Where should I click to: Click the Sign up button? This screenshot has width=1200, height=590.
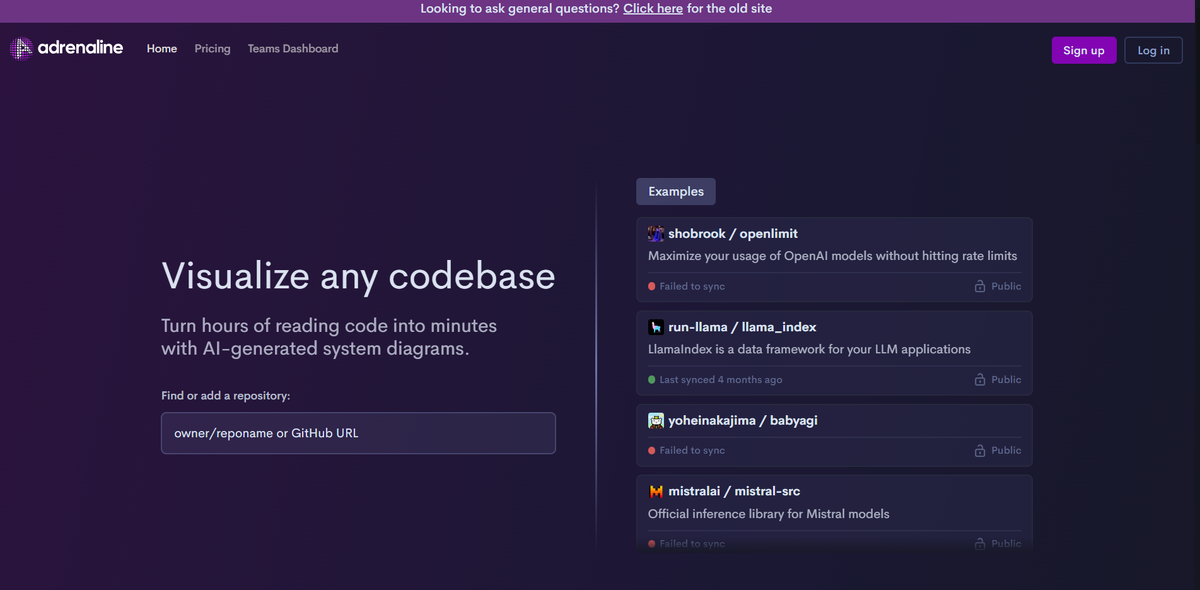[x=1084, y=50]
